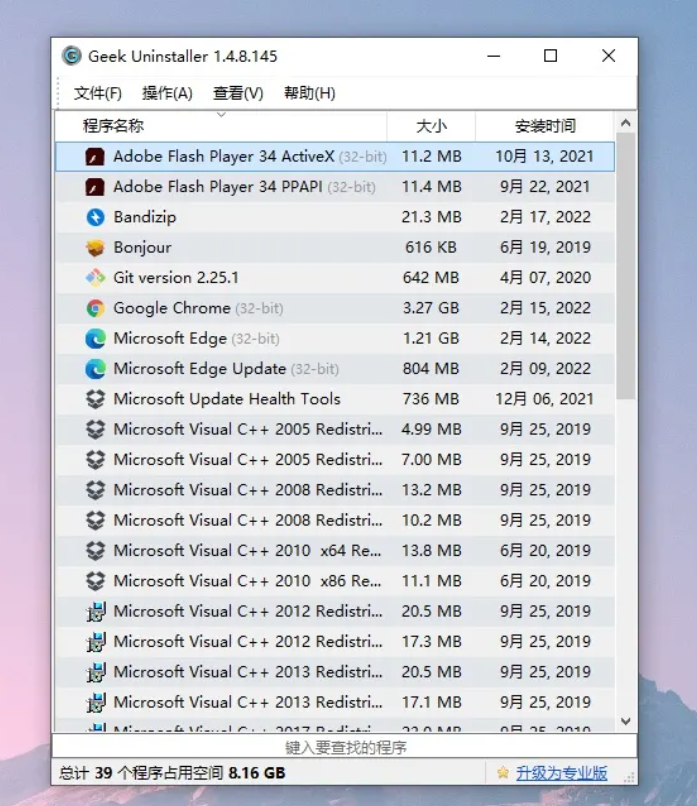Click icon of Visual C++ 2012 17.3 MB row
Viewport: 697px width, 806px height.
(x=95, y=642)
